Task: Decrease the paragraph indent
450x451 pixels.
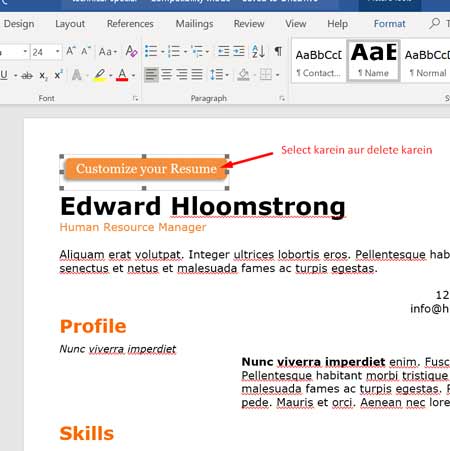Action: point(223,51)
